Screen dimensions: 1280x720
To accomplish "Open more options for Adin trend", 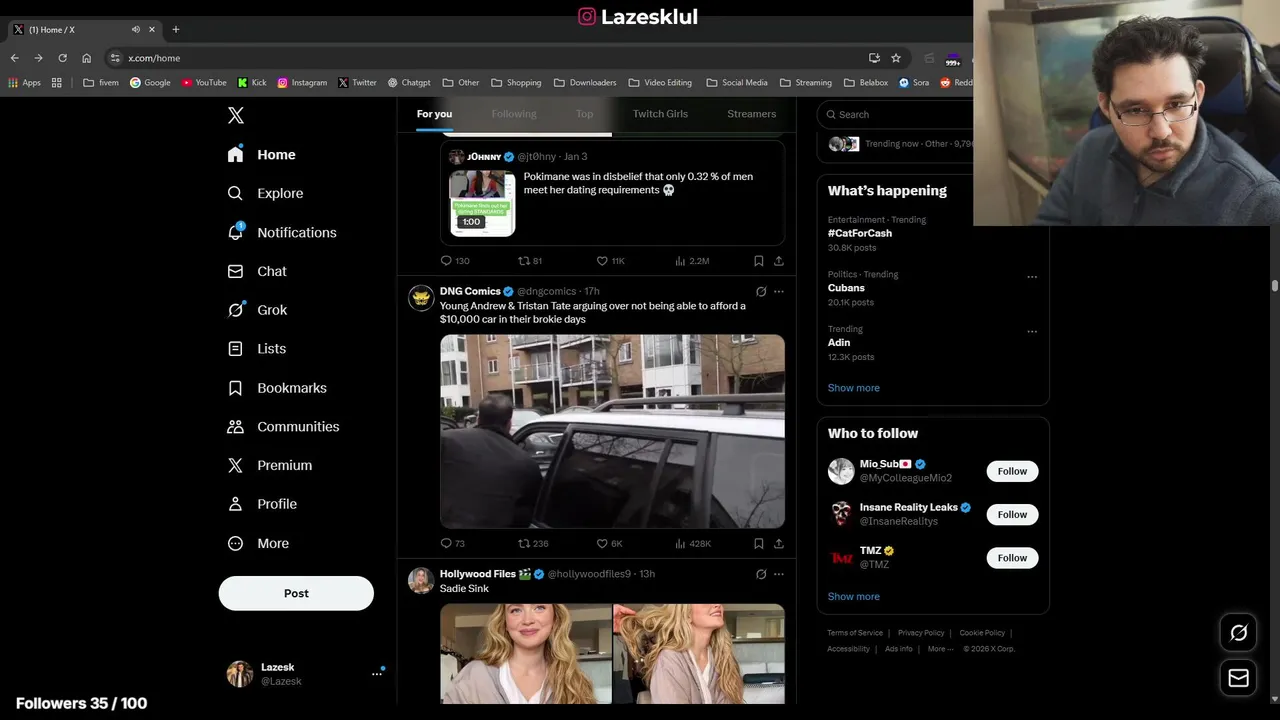I will [x=1032, y=332].
